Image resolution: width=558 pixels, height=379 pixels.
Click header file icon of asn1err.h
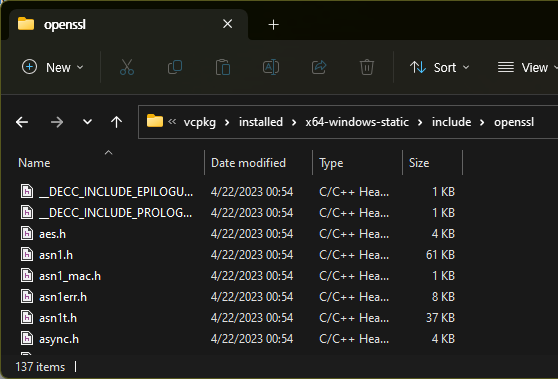coord(27,296)
